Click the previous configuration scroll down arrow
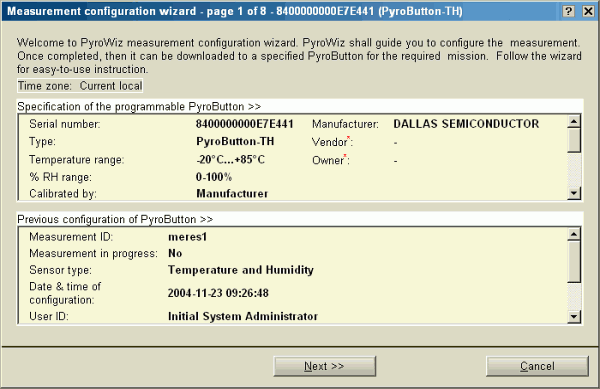Image resolution: width=600 pixels, height=389 pixels. [574, 317]
